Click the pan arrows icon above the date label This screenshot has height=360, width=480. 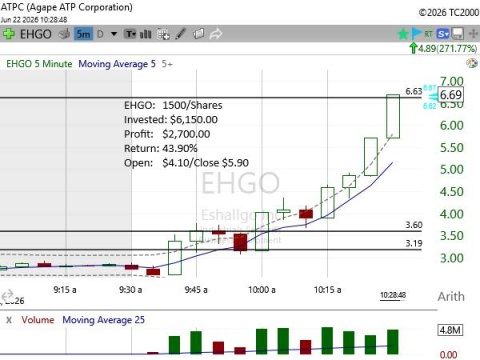point(7,295)
